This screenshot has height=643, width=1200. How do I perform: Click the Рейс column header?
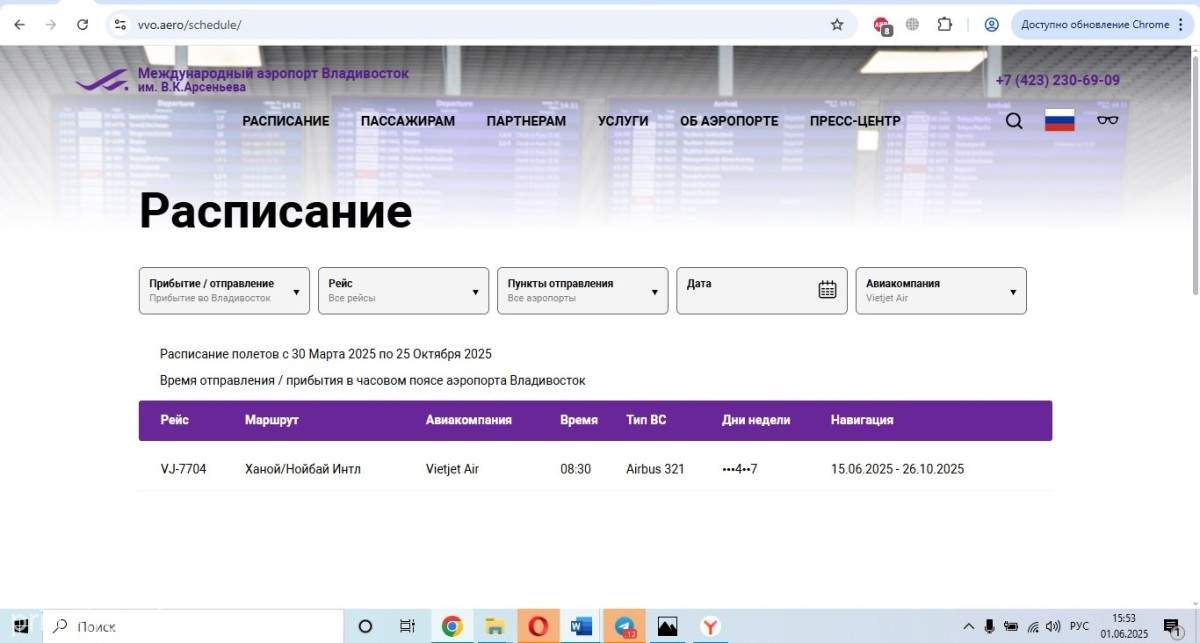[x=175, y=420]
